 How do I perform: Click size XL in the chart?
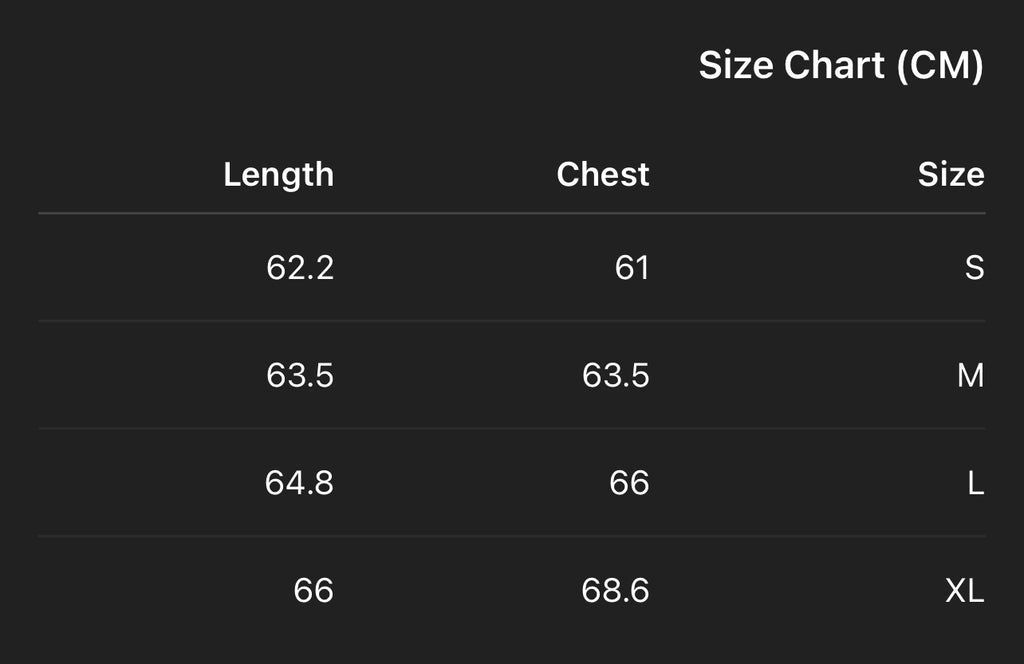(x=964, y=591)
